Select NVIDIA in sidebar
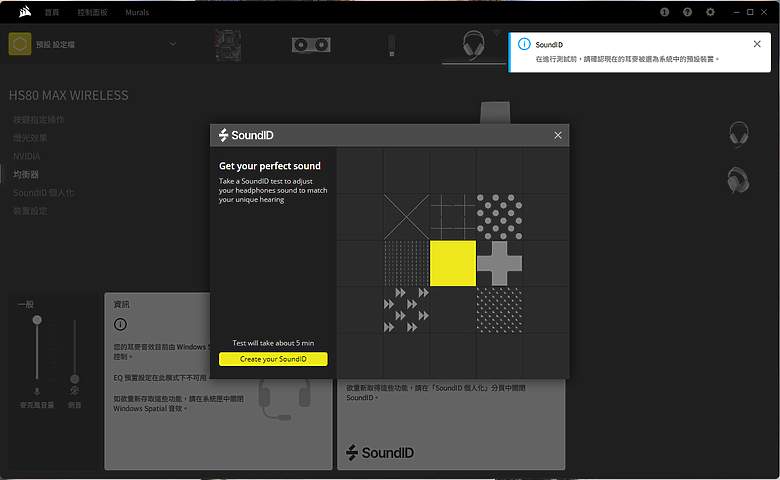The height and width of the screenshot is (480, 780). click(x=26, y=156)
